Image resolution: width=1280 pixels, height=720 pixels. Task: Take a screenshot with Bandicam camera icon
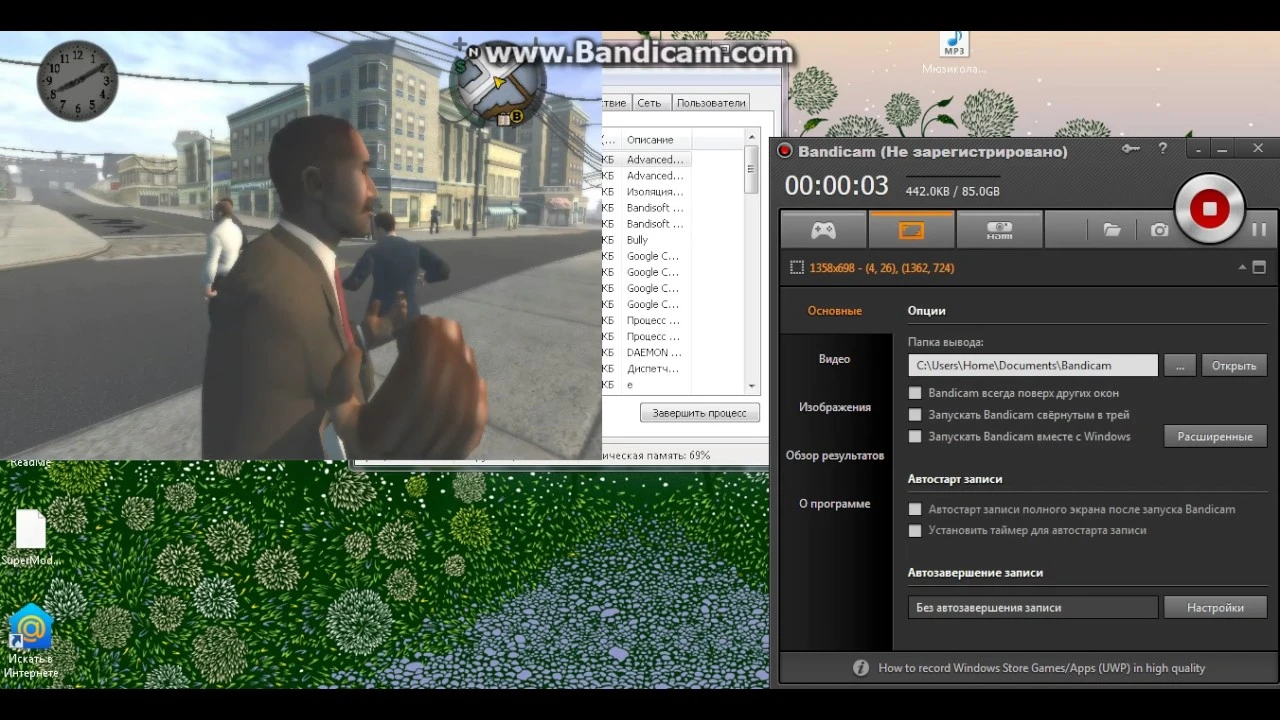(x=1159, y=230)
